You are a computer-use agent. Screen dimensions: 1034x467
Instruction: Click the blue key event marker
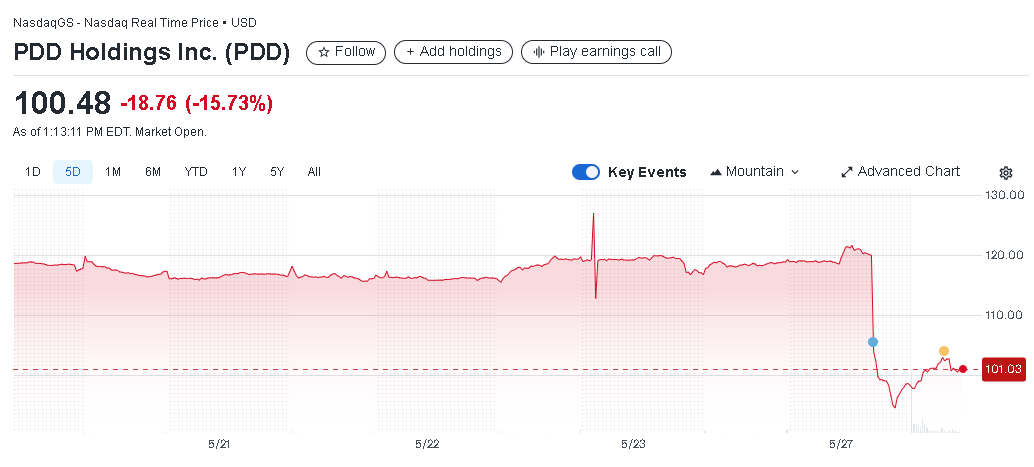(x=873, y=342)
